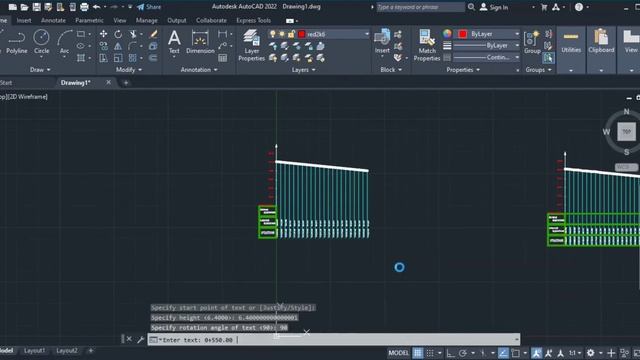
Task: Click the Move tool in Modify panel
Action: pos(103,34)
